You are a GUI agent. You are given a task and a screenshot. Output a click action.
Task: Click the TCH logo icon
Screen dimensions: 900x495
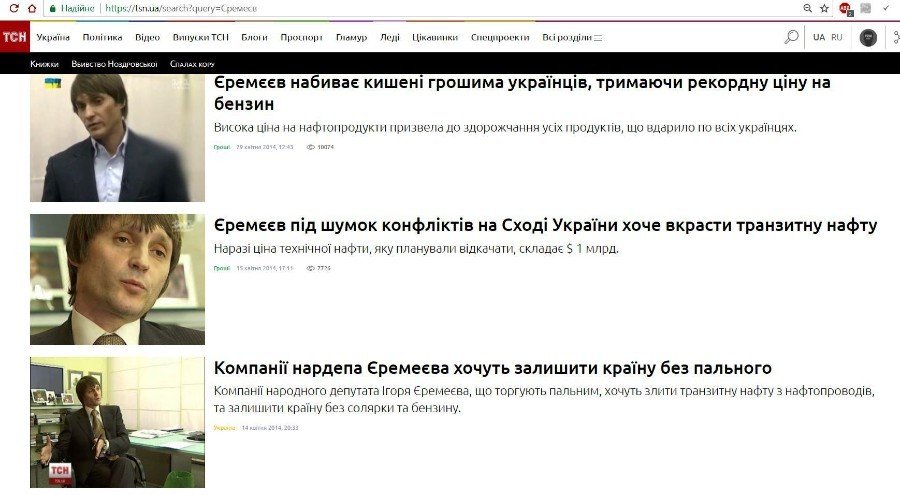click(x=14, y=37)
